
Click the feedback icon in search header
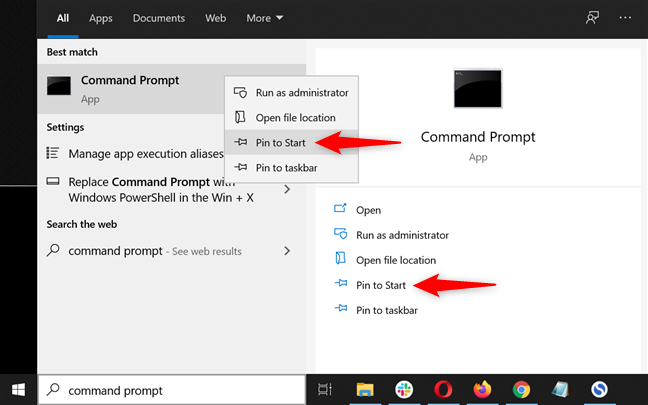592,18
